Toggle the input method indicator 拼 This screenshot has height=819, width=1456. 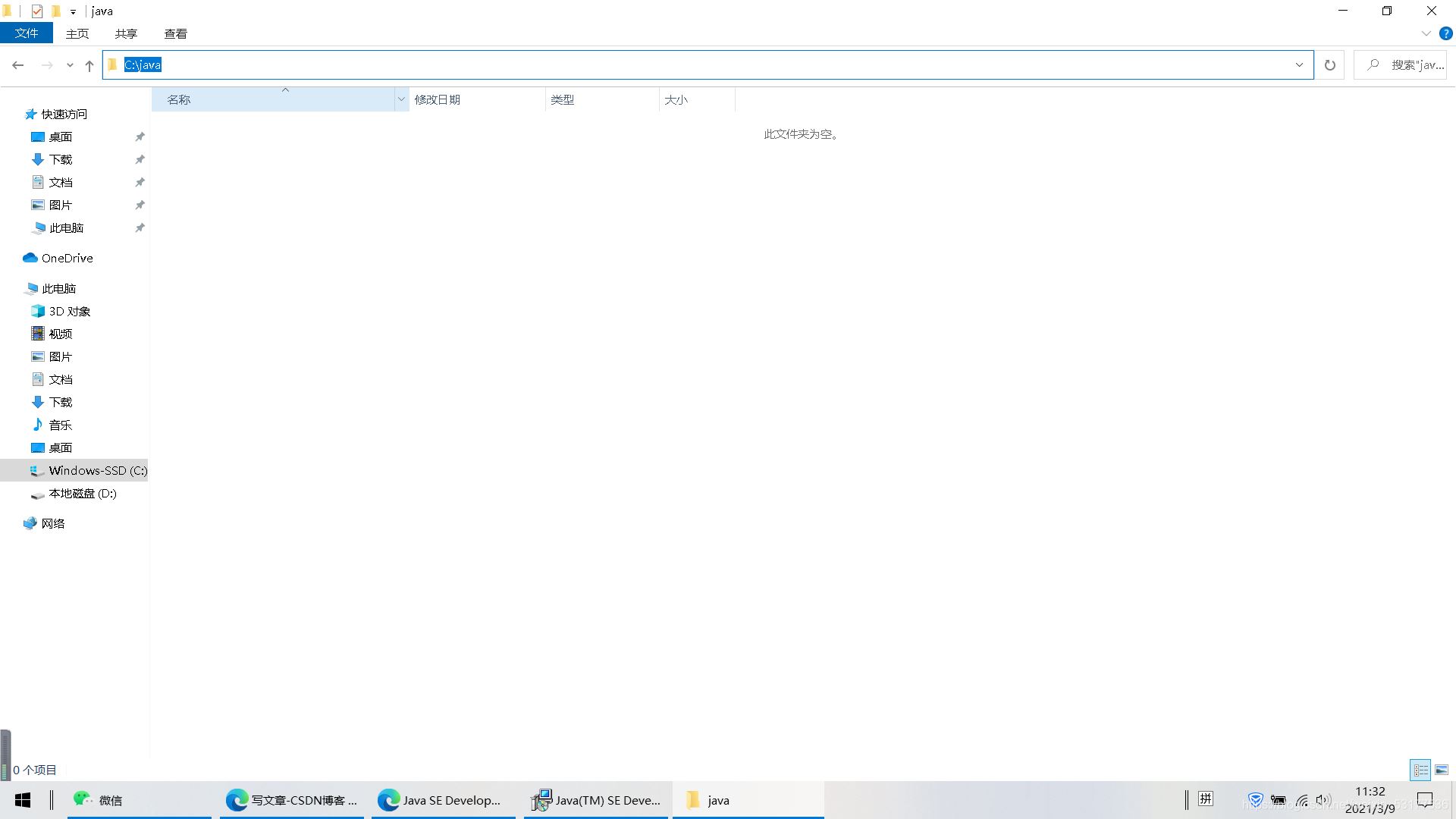point(1206,799)
